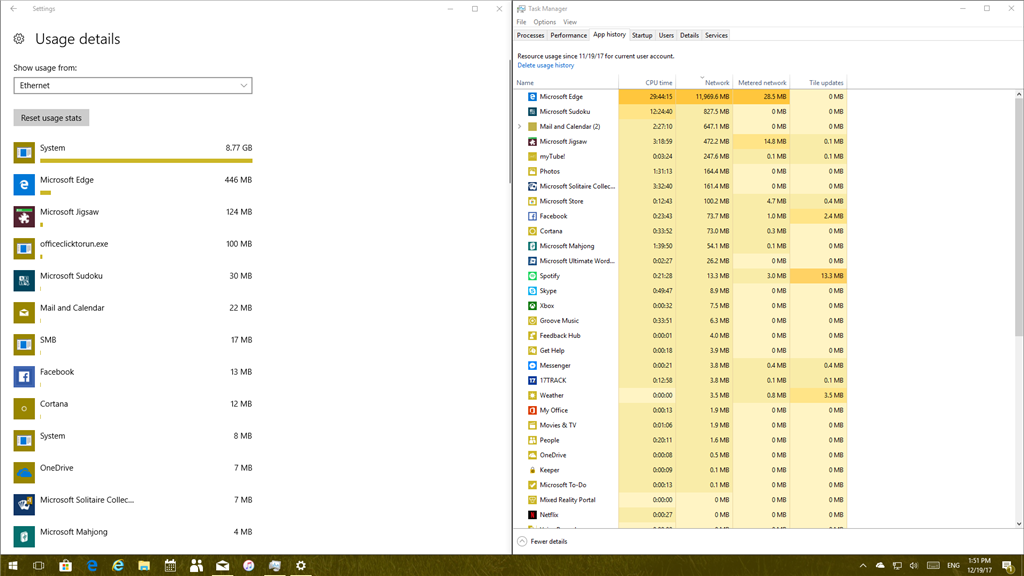Select the Mixed Reality Portal row

[x=680, y=500]
